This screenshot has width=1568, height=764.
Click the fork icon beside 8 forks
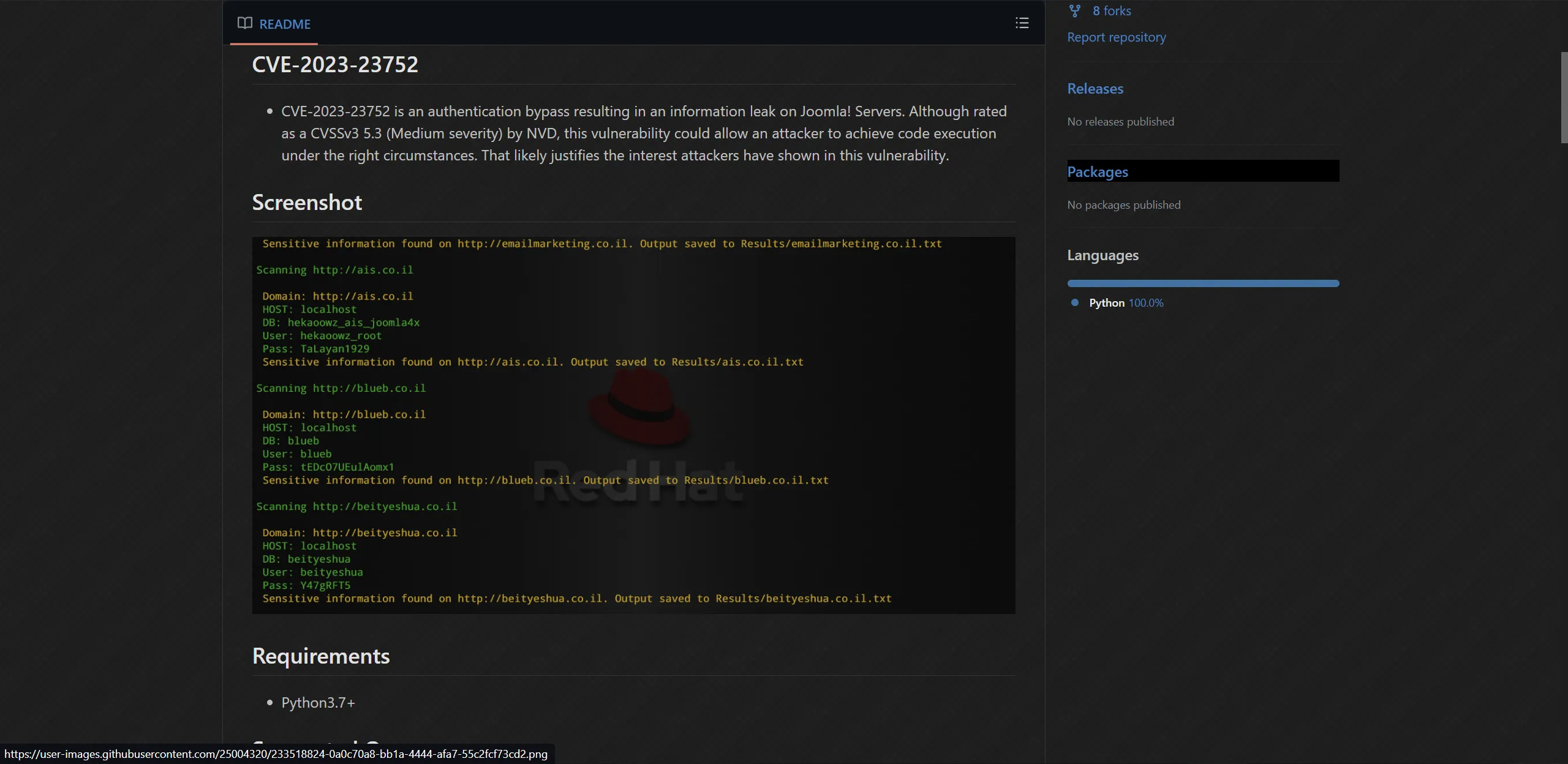(x=1075, y=11)
